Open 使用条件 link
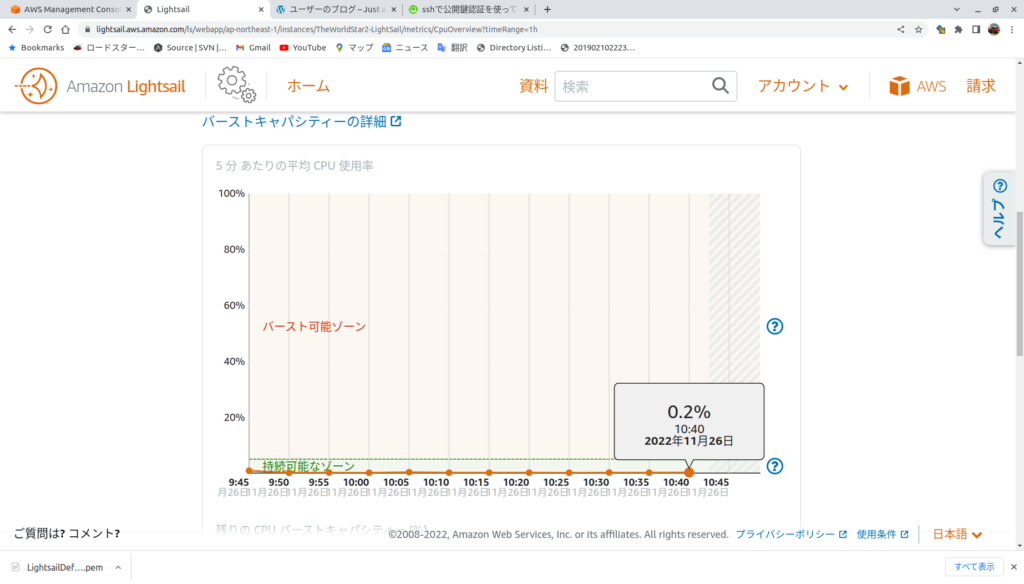Viewport: 1024px width, 584px height. point(882,534)
